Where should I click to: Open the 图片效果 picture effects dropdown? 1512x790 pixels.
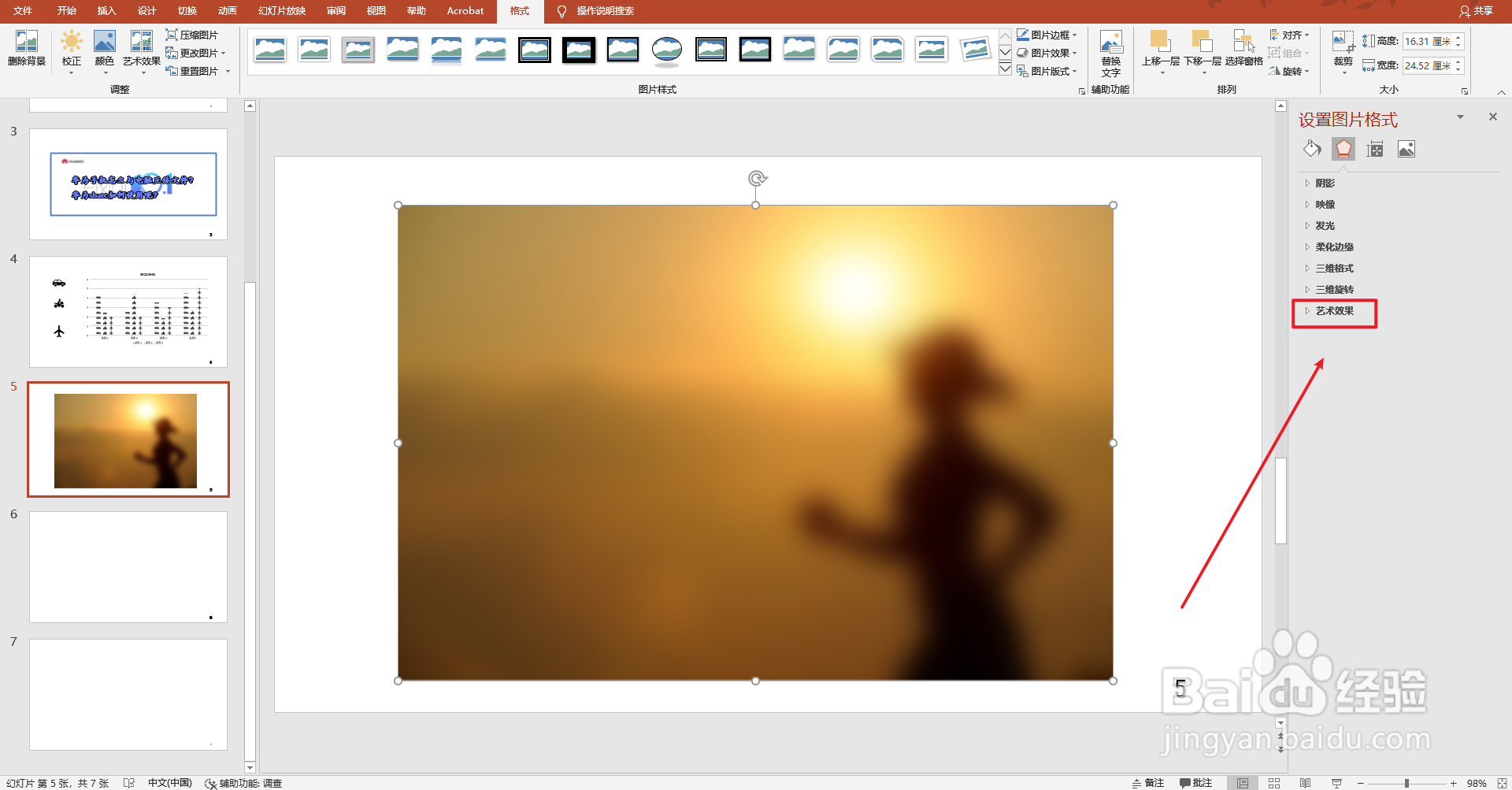coord(1047,53)
